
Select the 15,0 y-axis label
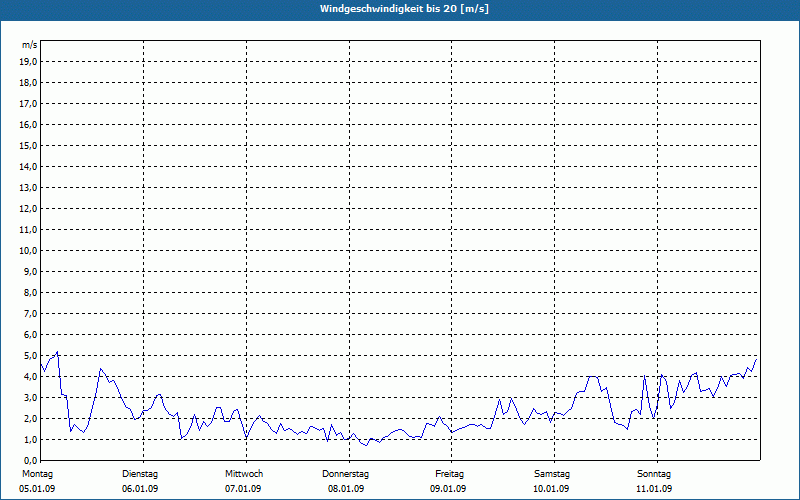(x=28, y=145)
